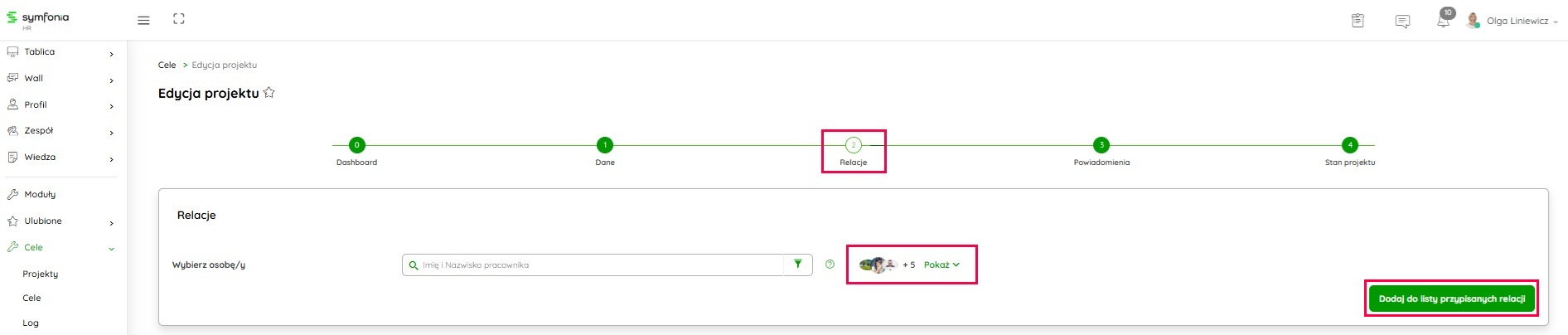The image size is (1568, 335).
Task: Follow the Cele breadcrumb link
Action: 167,65
